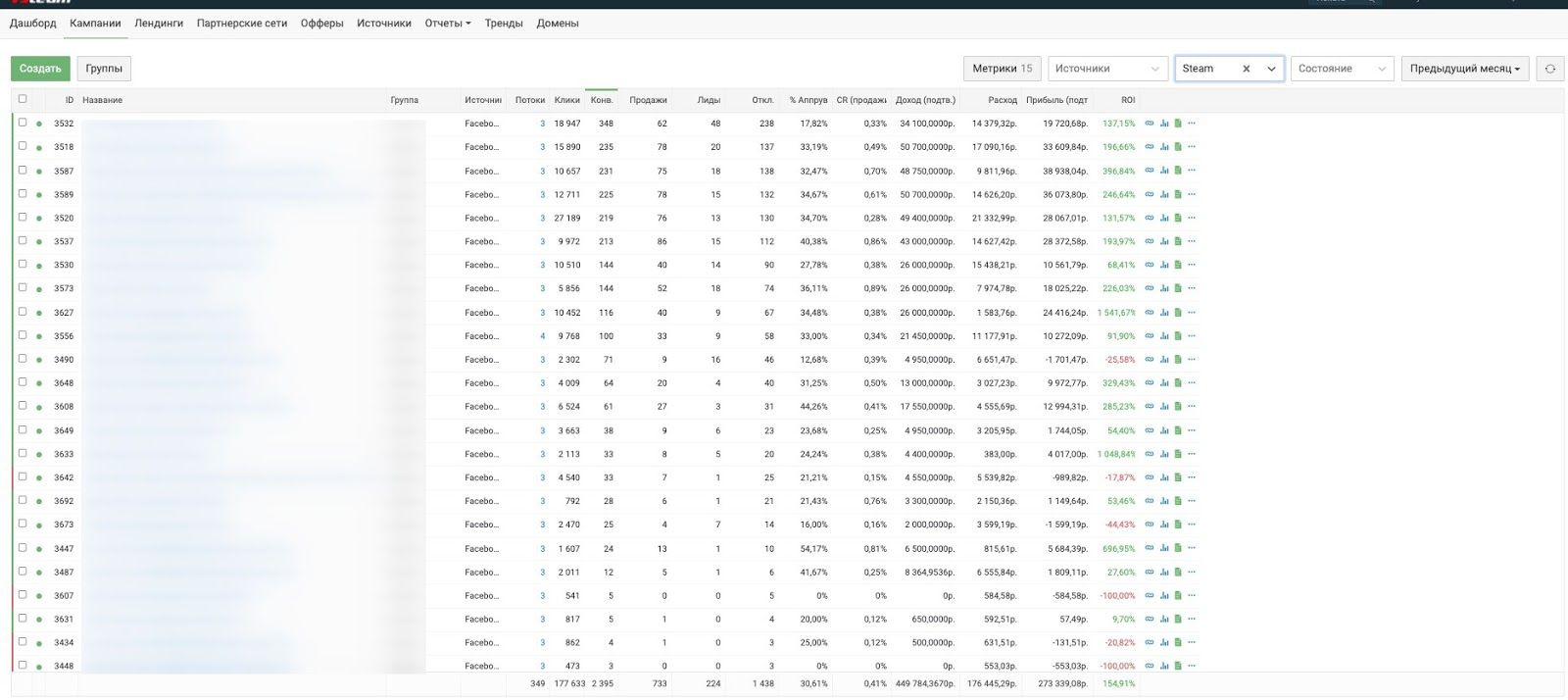Click link icon in campaign 3627 row
This screenshot has height=700, width=1568.
coord(1150,313)
